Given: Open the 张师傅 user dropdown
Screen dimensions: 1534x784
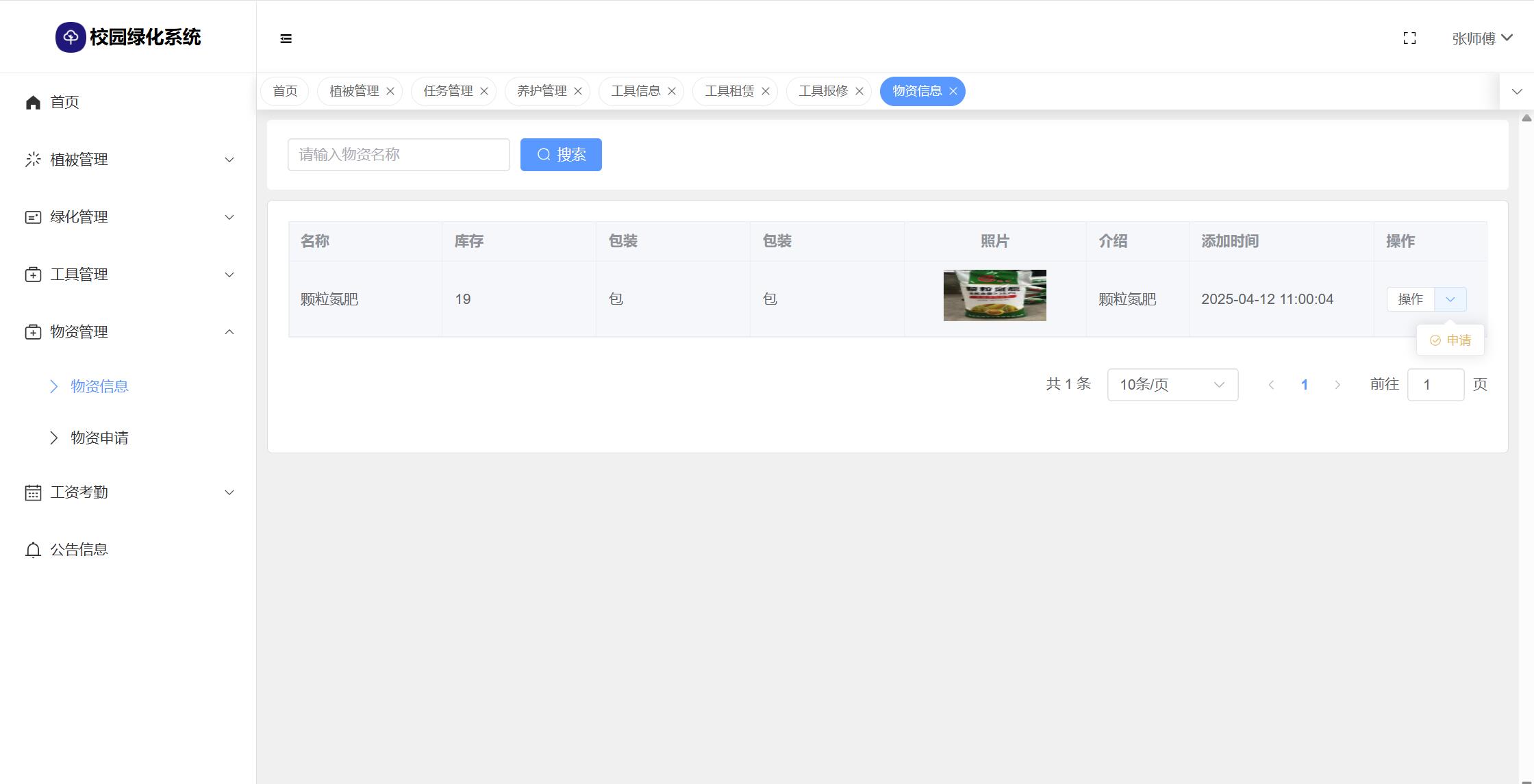Looking at the screenshot, I should [1482, 38].
